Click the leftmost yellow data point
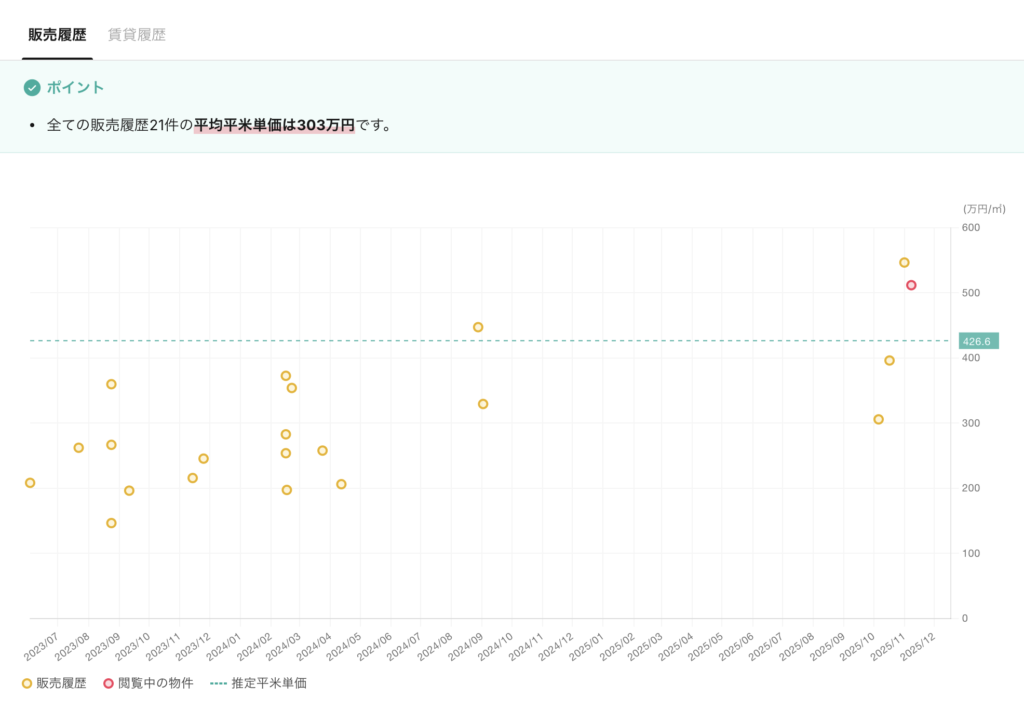 [30, 483]
